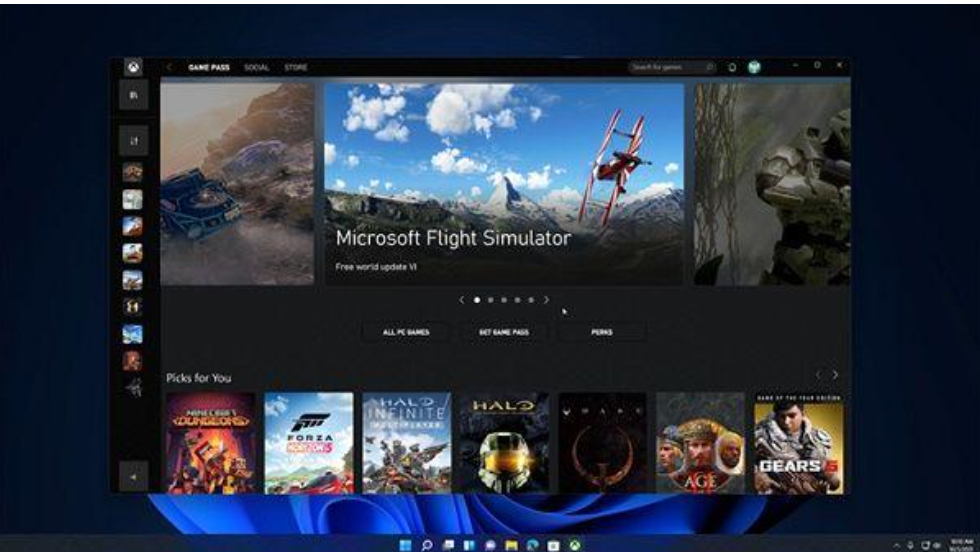Open taskbar Search magnifier
The width and height of the screenshot is (980, 552).
point(427,545)
